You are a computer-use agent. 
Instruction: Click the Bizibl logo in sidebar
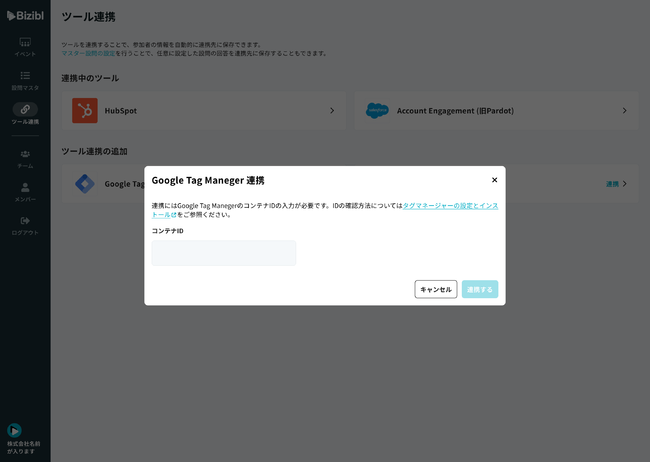(25, 16)
